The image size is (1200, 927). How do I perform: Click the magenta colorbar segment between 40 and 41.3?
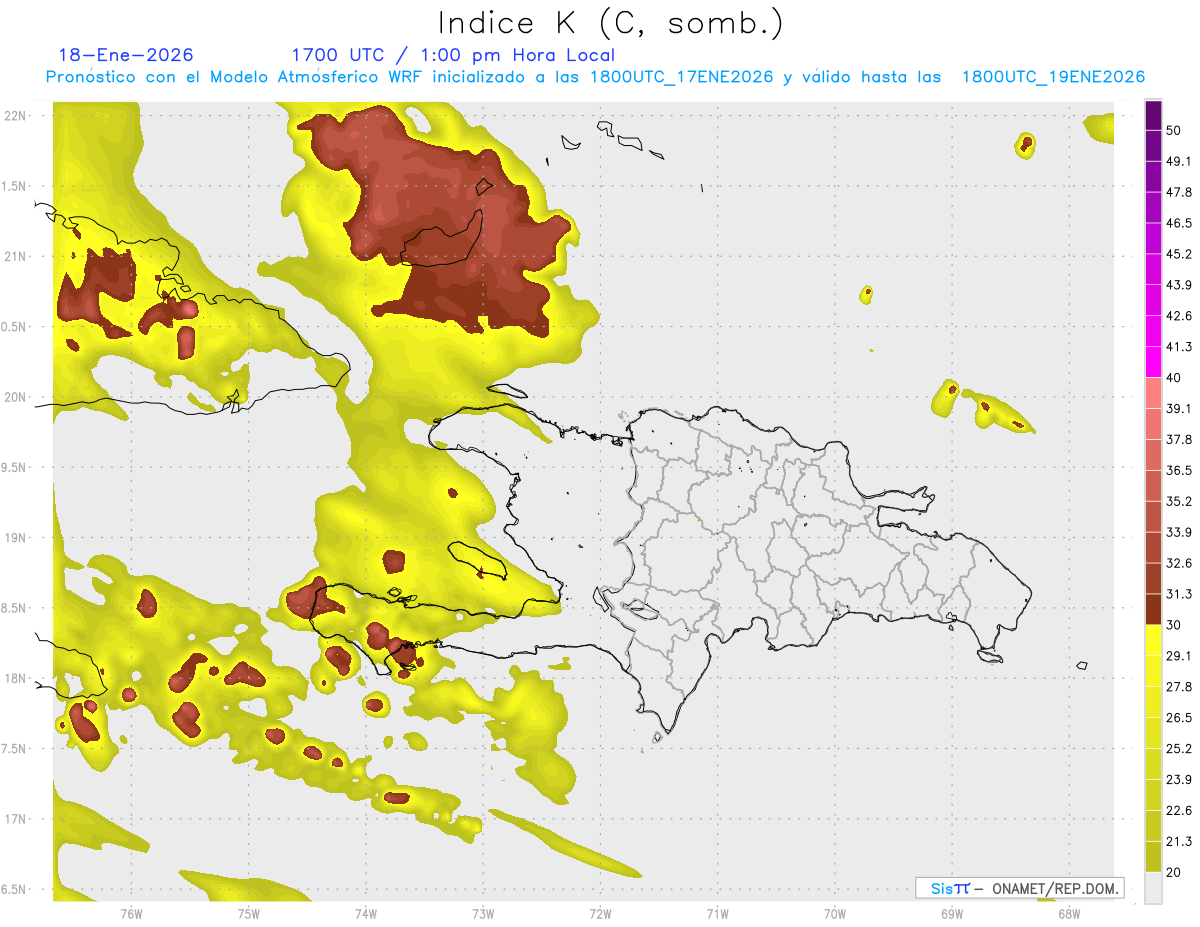click(1153, 362)
